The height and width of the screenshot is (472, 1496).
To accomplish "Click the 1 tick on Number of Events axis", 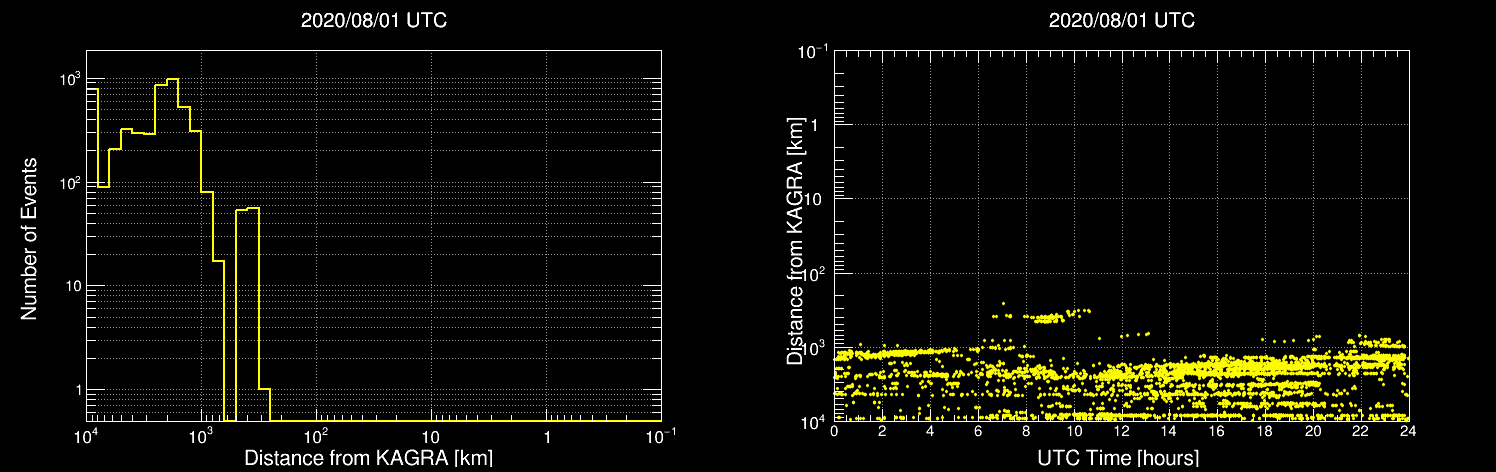I will coord(77,390).
